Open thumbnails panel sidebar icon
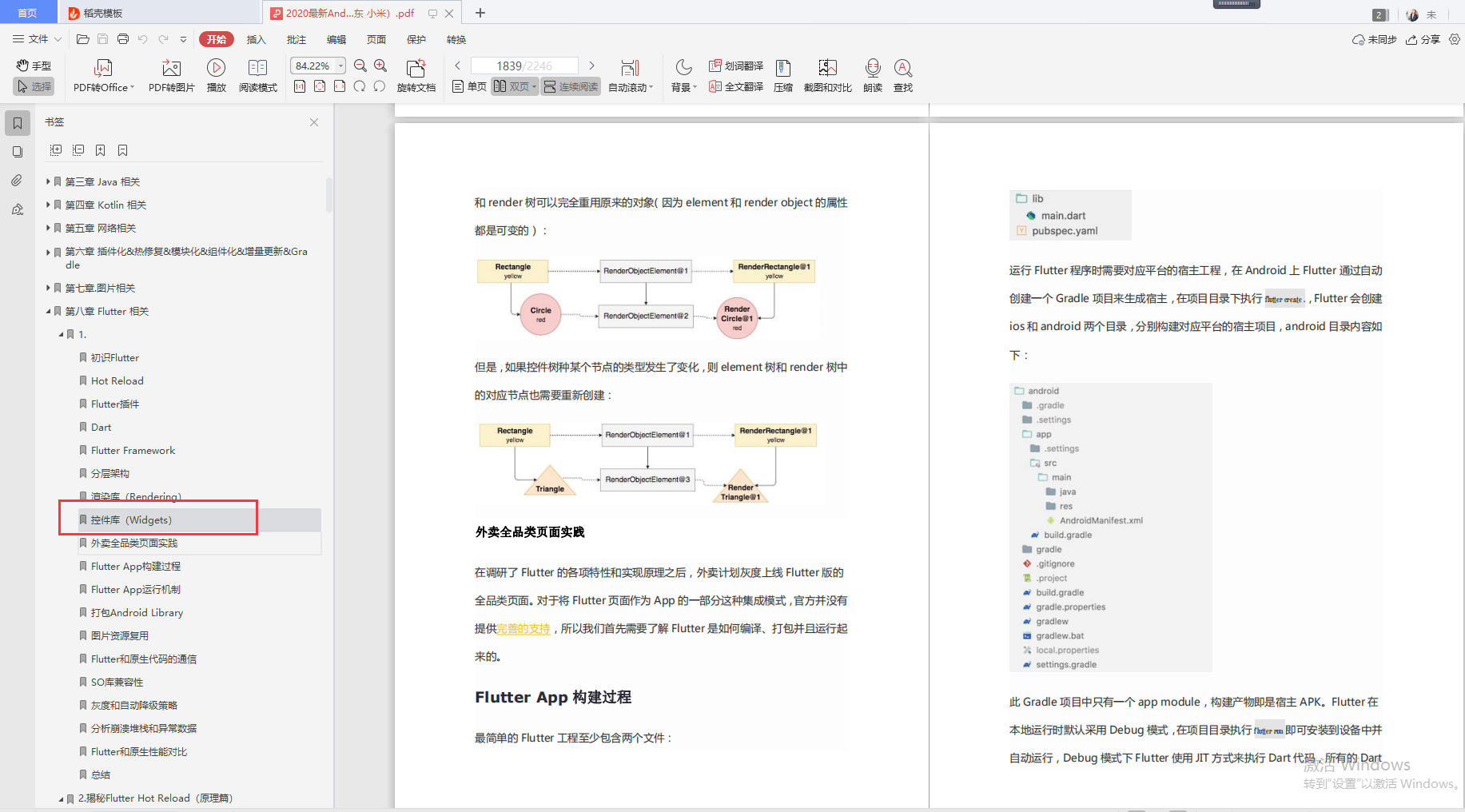This screenshot has width=1465, height=812. pyautogui.click(x=18, y=152)
